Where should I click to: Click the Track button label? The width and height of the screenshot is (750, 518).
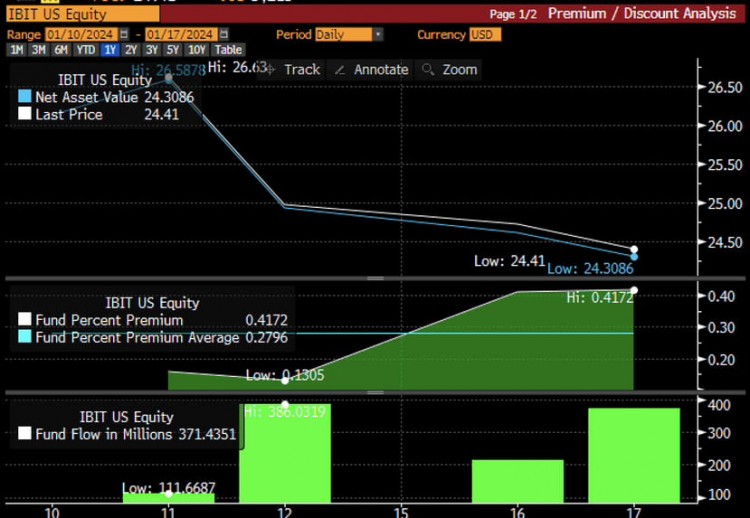tap(302, 70)
